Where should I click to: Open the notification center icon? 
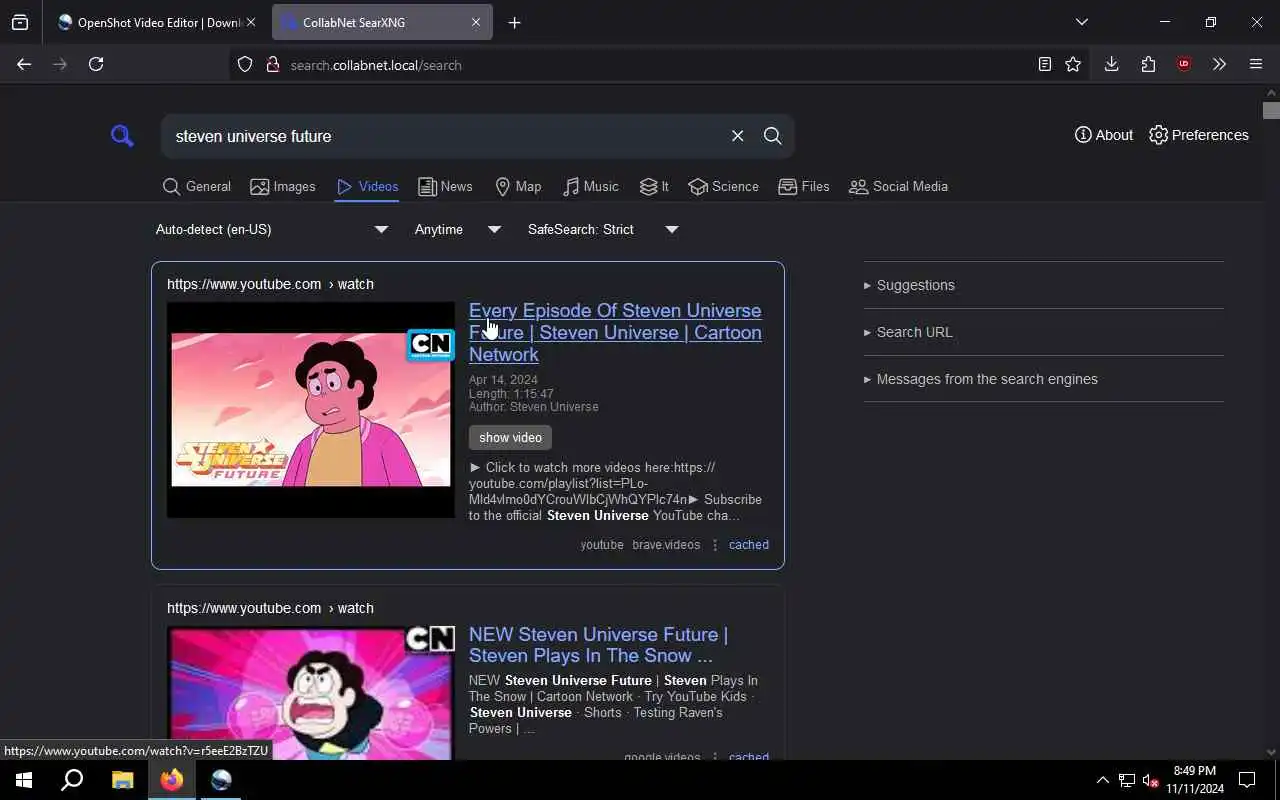pos(1247,780)
